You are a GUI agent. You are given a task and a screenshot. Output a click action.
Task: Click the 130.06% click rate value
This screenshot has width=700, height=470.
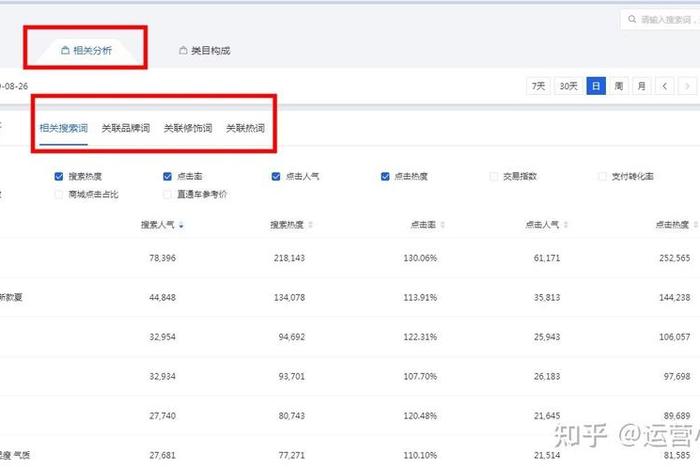click(x=420, y=258)
